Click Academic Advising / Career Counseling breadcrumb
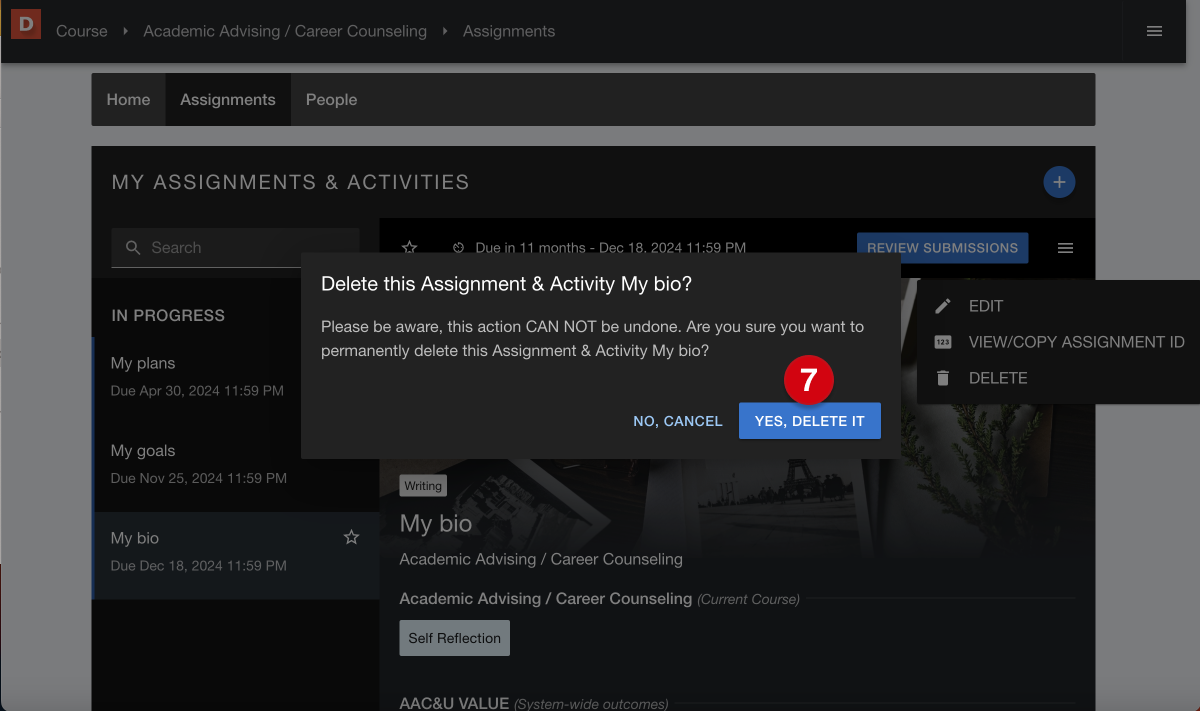Viewport: 1200px width, 711px height. [285, 31]
